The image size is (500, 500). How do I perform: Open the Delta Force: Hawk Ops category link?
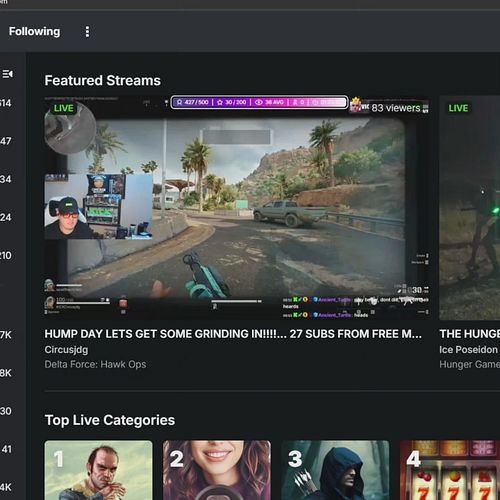(x=95, y=364)
